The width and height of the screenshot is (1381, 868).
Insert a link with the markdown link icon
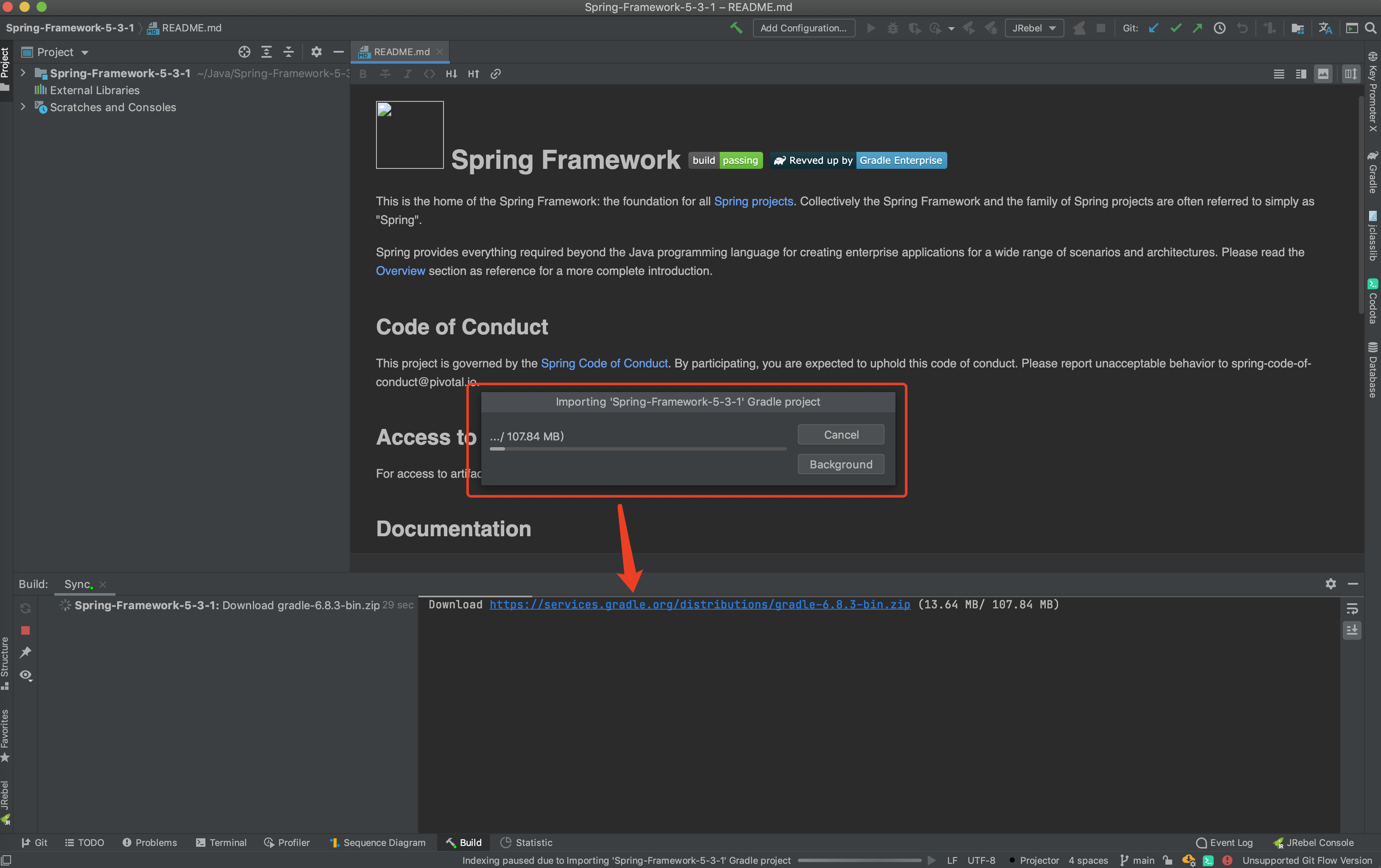point(496,74)
